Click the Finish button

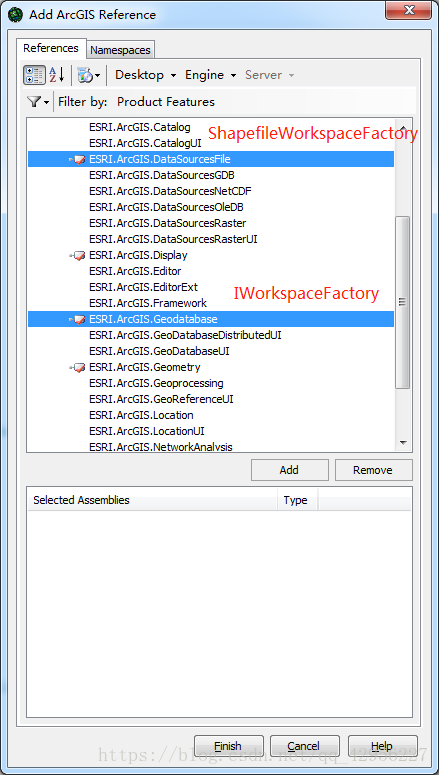[228, 746]
